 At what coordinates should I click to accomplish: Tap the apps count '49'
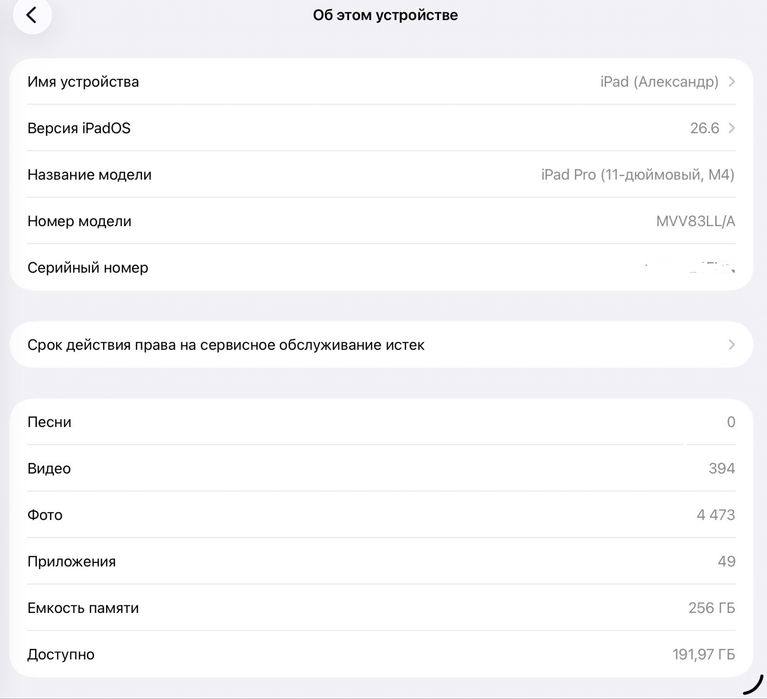tap(726, 562)
